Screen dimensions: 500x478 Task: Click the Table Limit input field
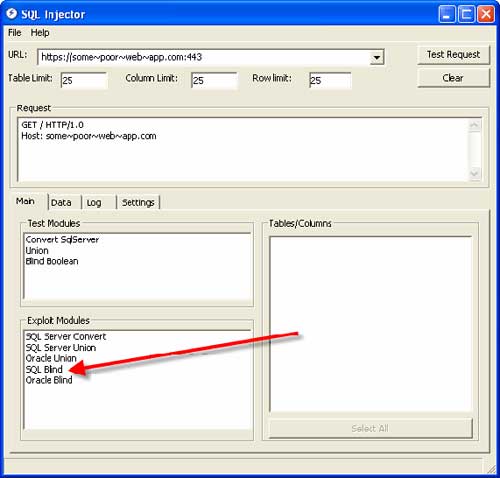84,80
